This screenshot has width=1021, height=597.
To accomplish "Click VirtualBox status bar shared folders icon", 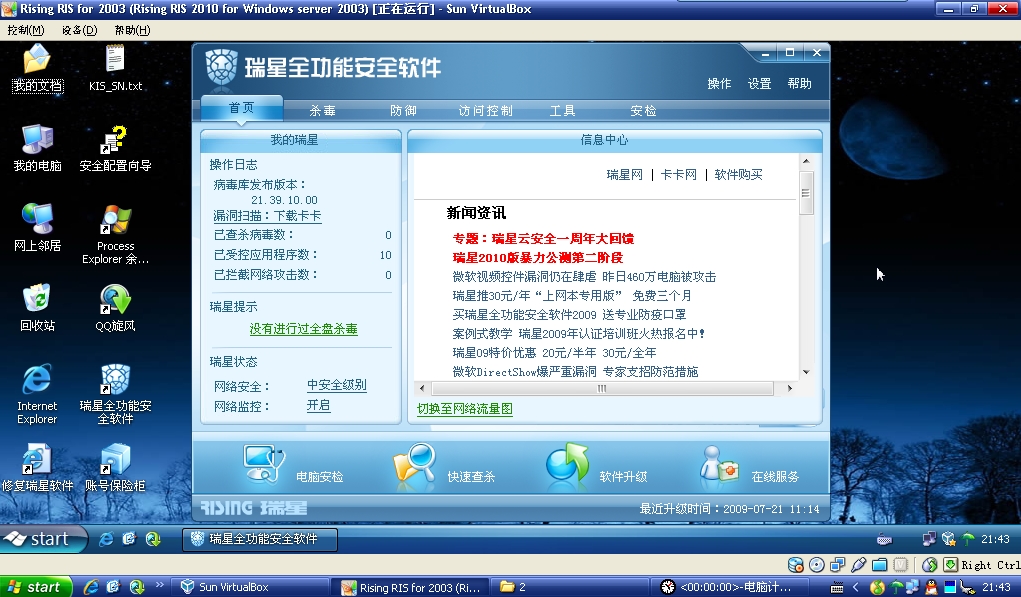I will [x=879, y=565].
